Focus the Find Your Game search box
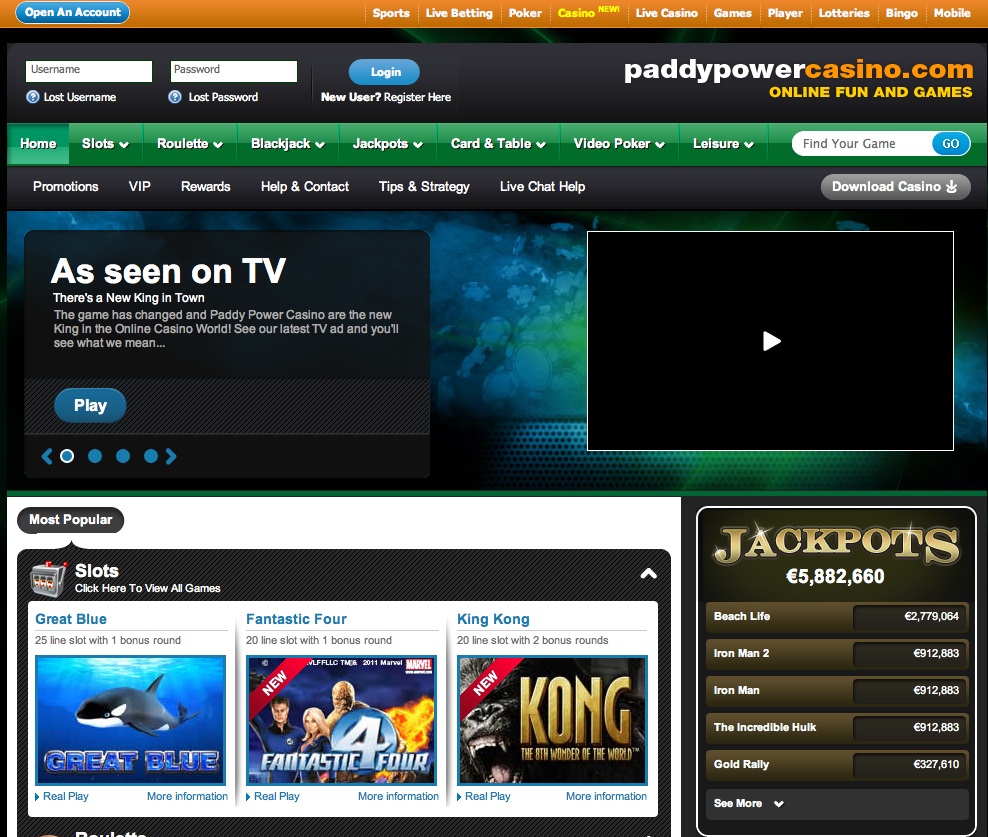This screenshot has height=837, width=988. click(x=862, y=144)
